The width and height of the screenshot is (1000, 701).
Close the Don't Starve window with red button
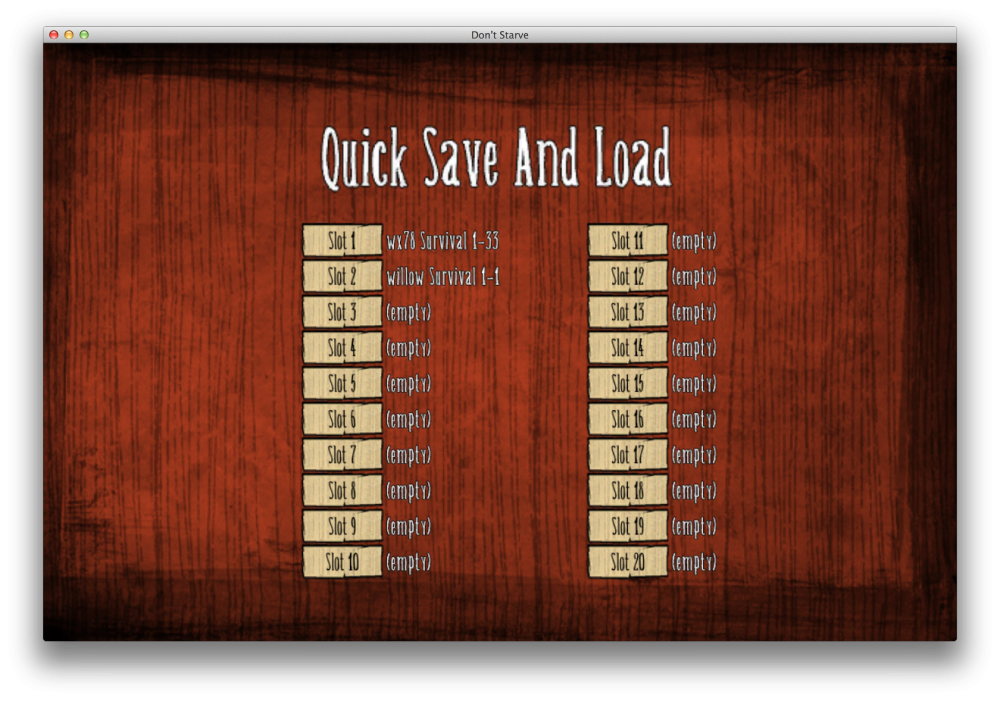coord(54,35)
